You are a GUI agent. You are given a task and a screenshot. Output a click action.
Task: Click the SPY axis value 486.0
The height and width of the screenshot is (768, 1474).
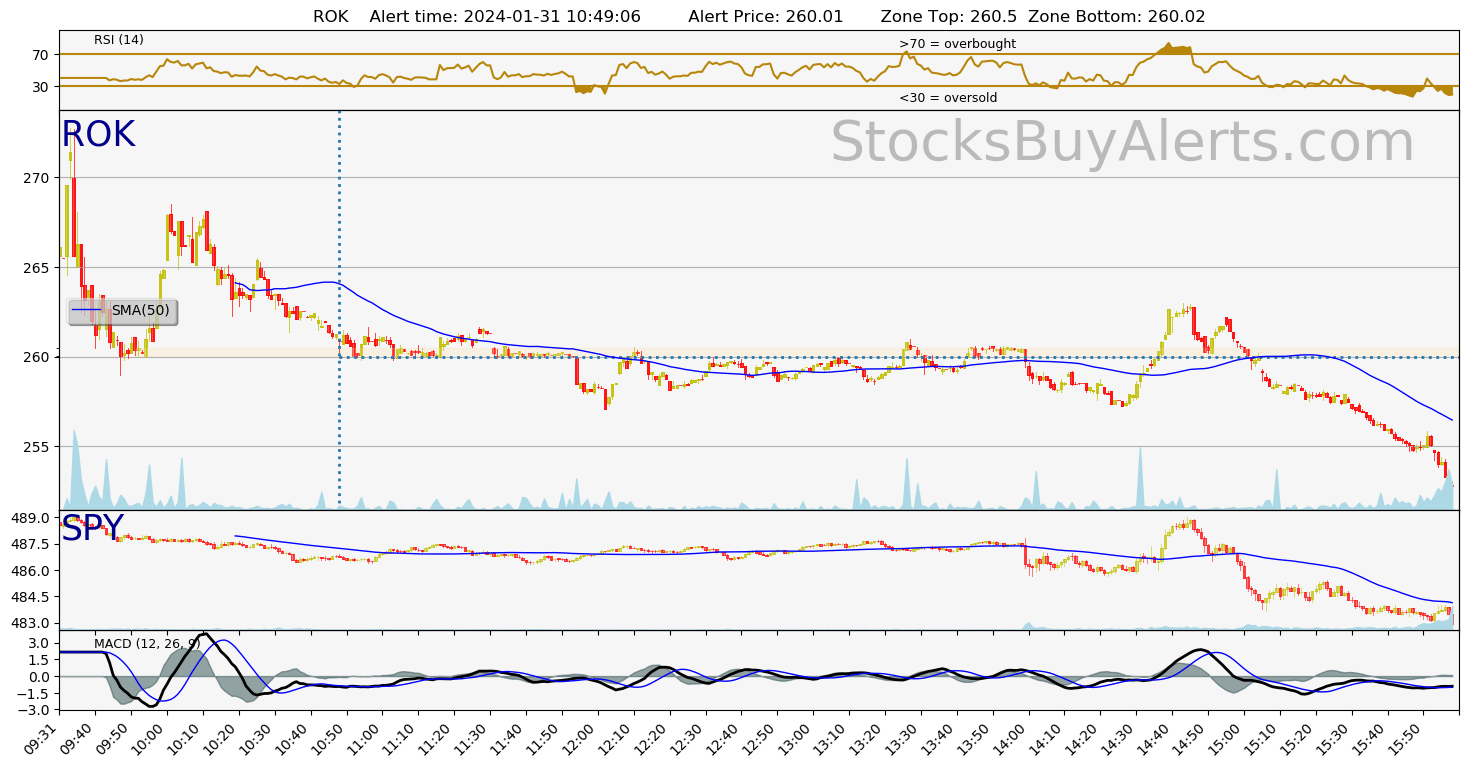(x=30, y=570)
